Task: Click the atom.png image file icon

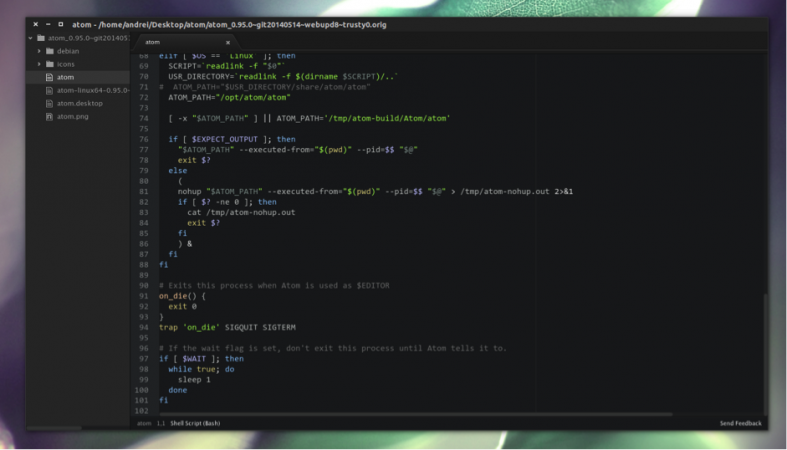Action: coord(49,116)
